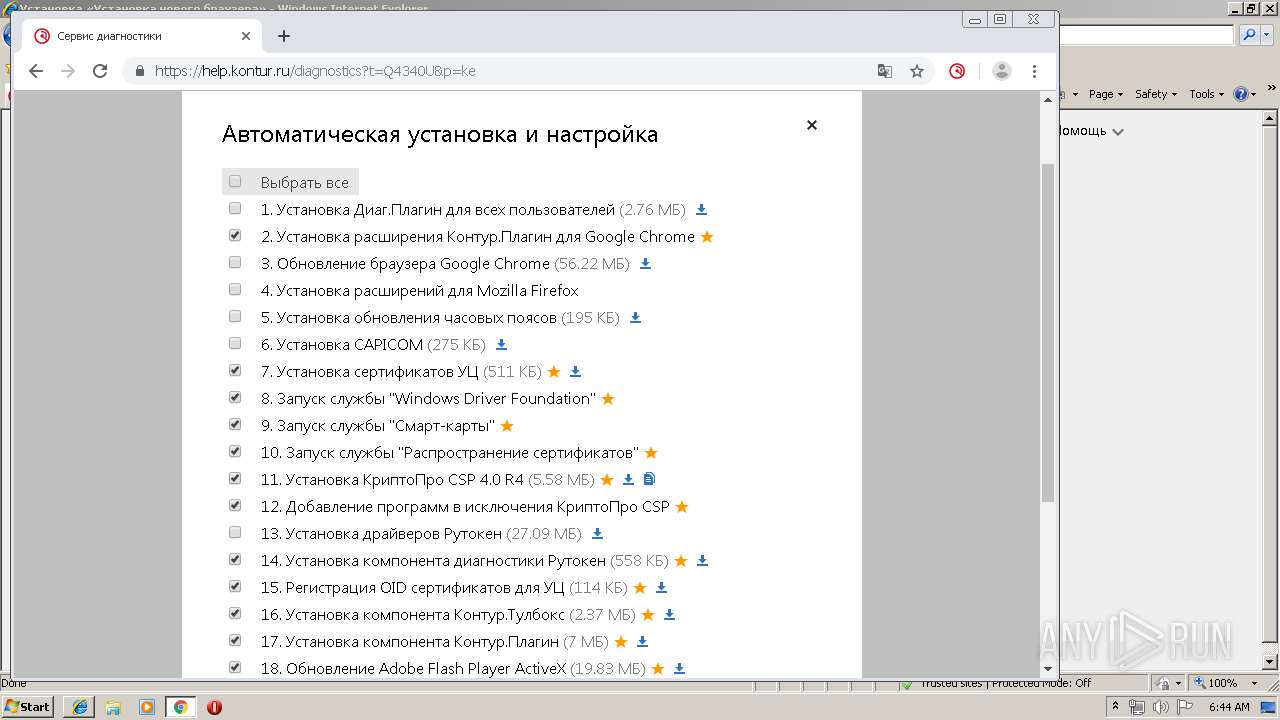Download OID certificate registration file
The width and height of the screenshot is (1280, 720).
(661, 588)
